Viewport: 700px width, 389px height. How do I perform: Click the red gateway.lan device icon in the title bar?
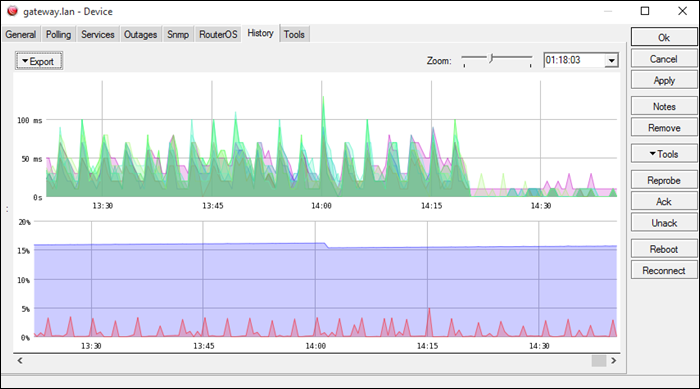click(x=12, y=11)
